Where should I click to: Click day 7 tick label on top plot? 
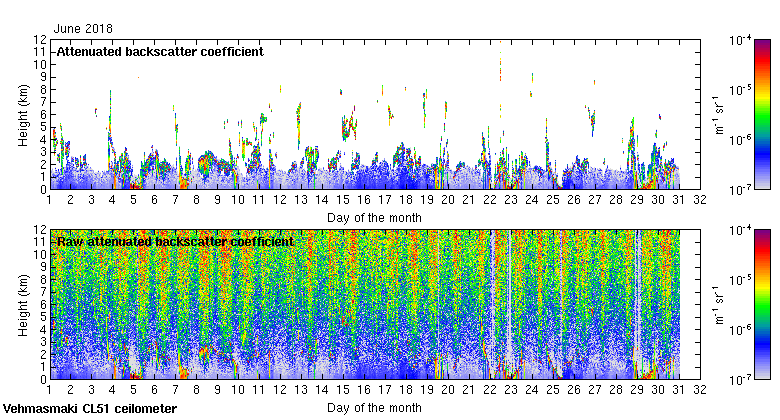175,200
